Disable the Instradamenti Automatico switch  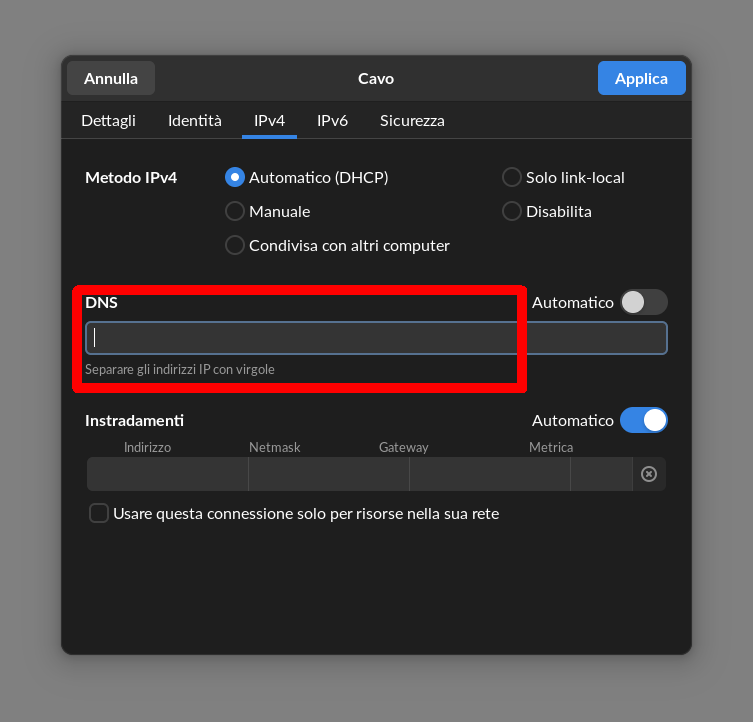pyautogui.click(x=643, y=420)
